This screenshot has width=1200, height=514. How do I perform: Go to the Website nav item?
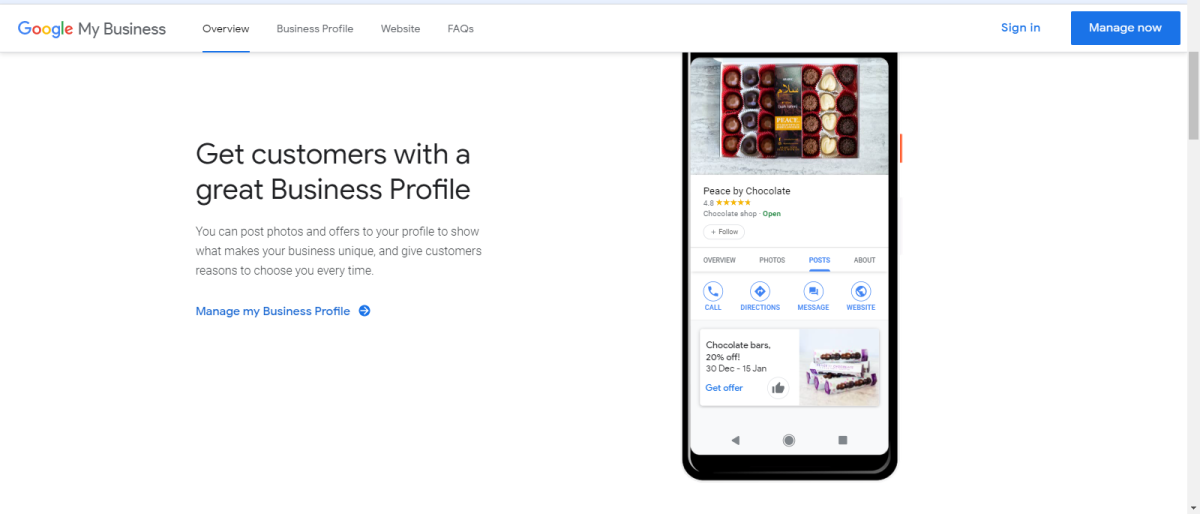tap(400, 29)
